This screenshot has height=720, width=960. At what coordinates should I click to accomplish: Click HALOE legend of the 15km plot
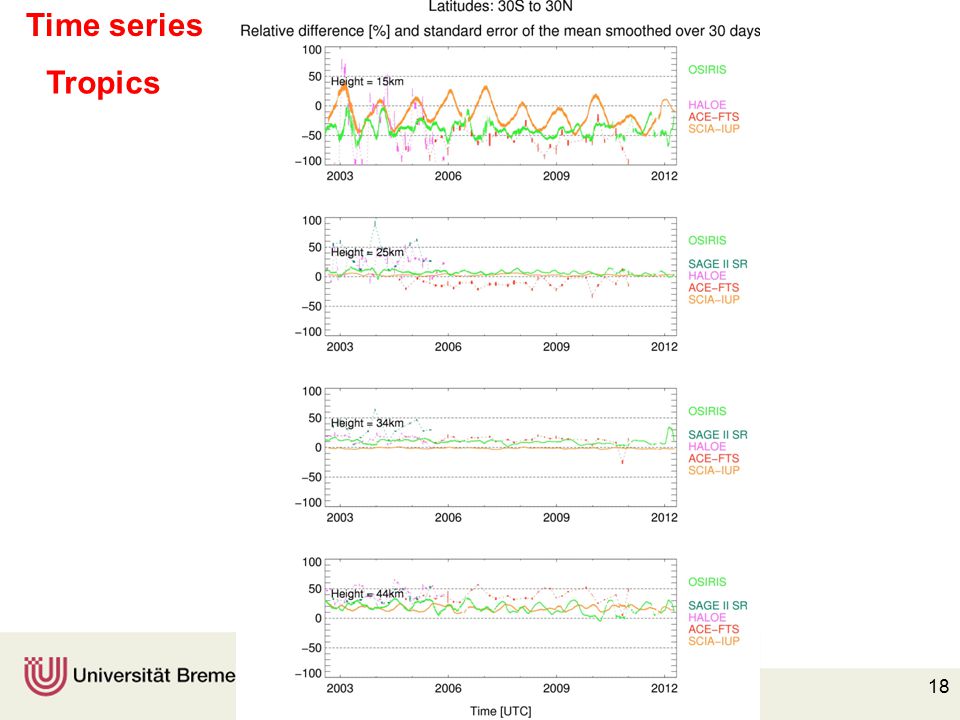click(x=707, y=105)
